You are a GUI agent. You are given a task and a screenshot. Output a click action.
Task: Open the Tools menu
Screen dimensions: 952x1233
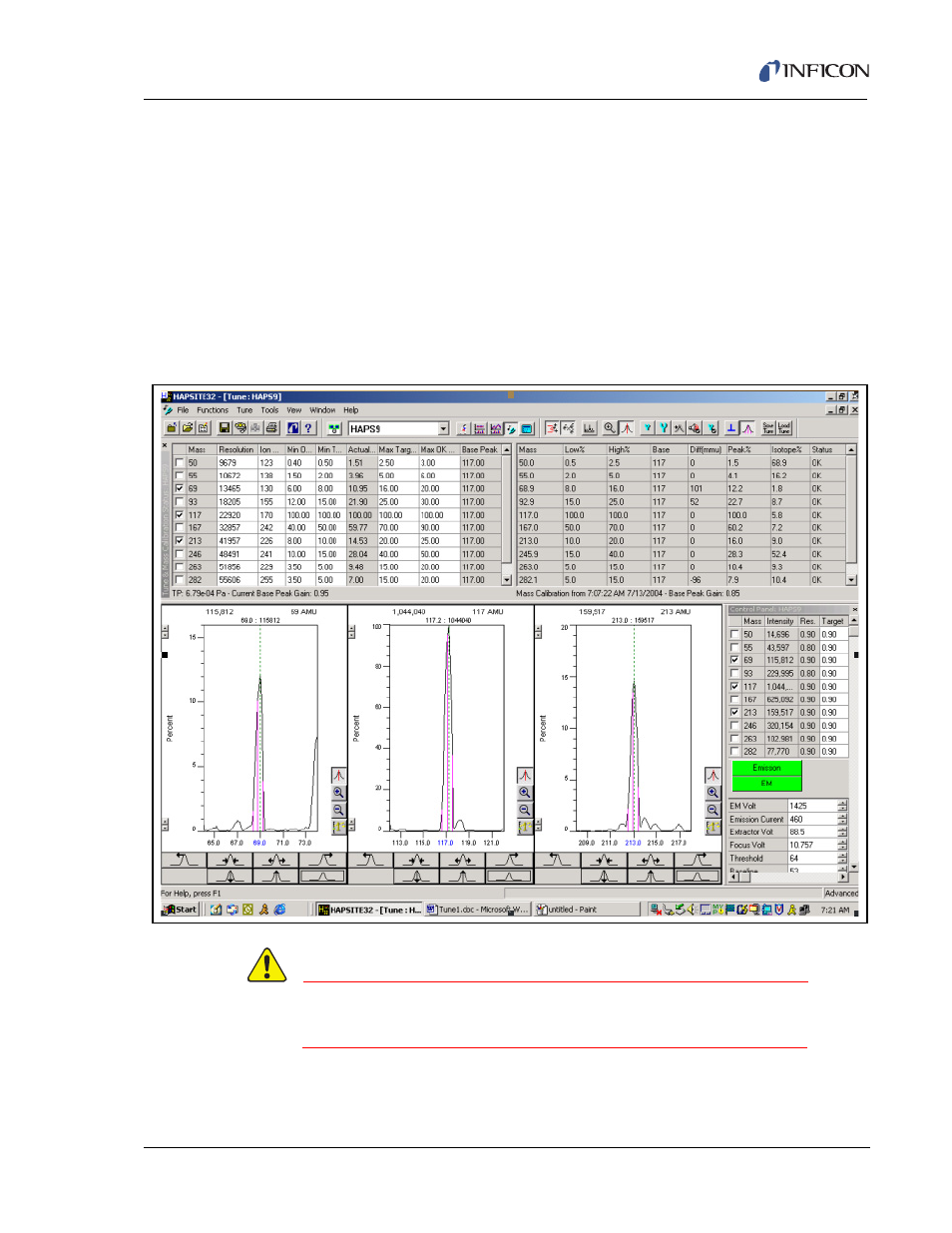tap(269, 410)
